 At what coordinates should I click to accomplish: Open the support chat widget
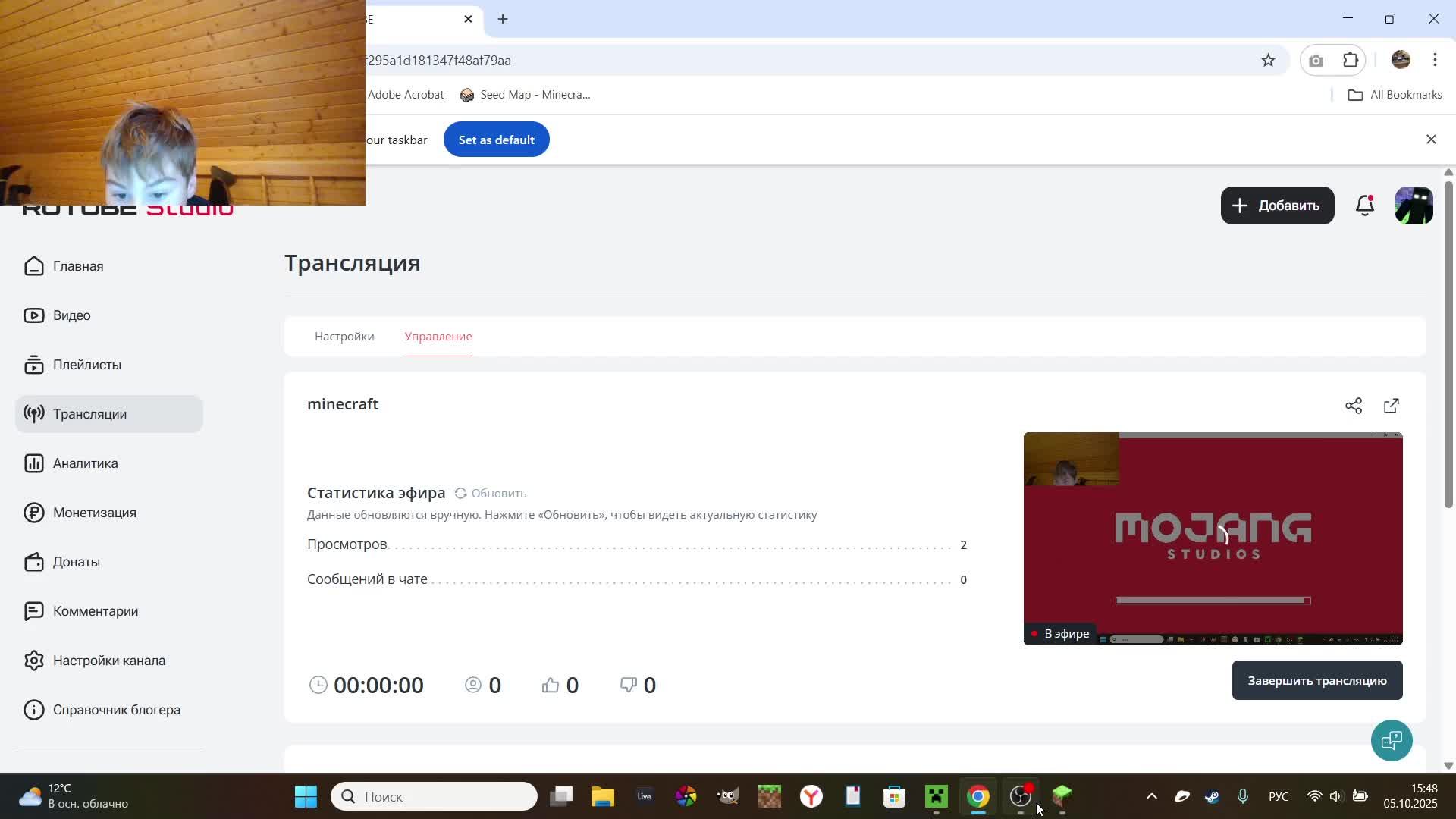pyautogui.click(x=1392, y=740)
